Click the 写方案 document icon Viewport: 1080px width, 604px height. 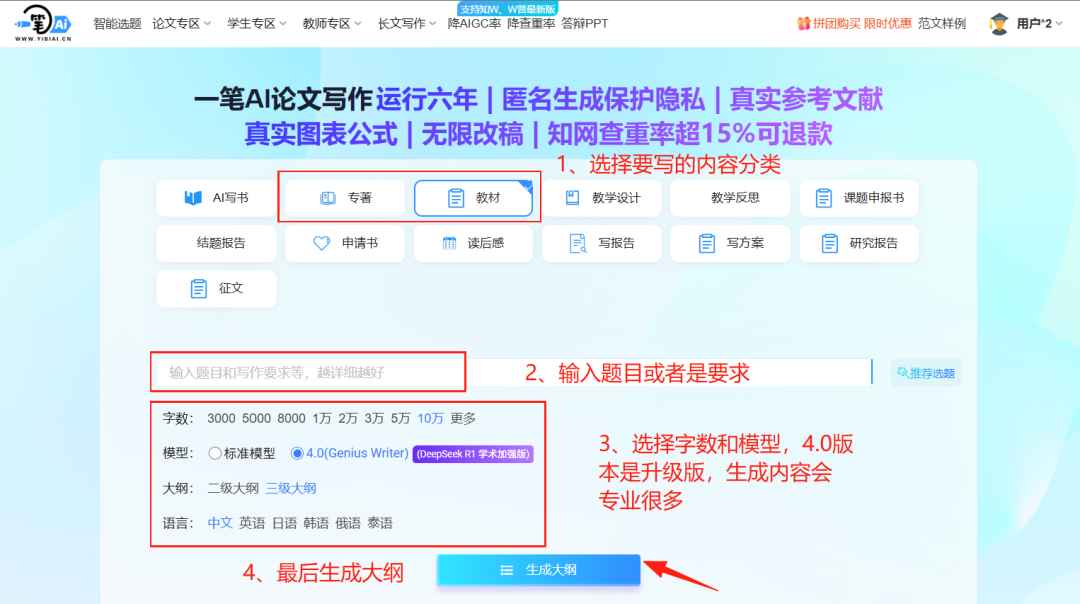pyautogui.click(x=707, y=243)
